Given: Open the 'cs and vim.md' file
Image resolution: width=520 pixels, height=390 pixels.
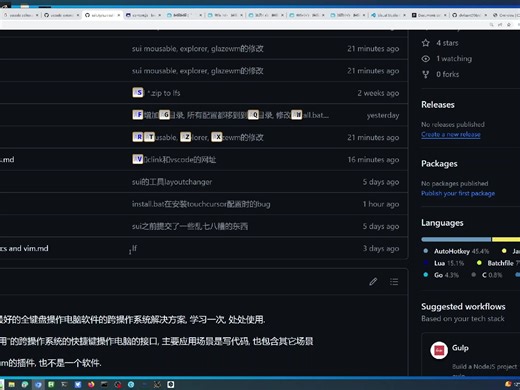Looking at the screenshot, I should [24, 248].
